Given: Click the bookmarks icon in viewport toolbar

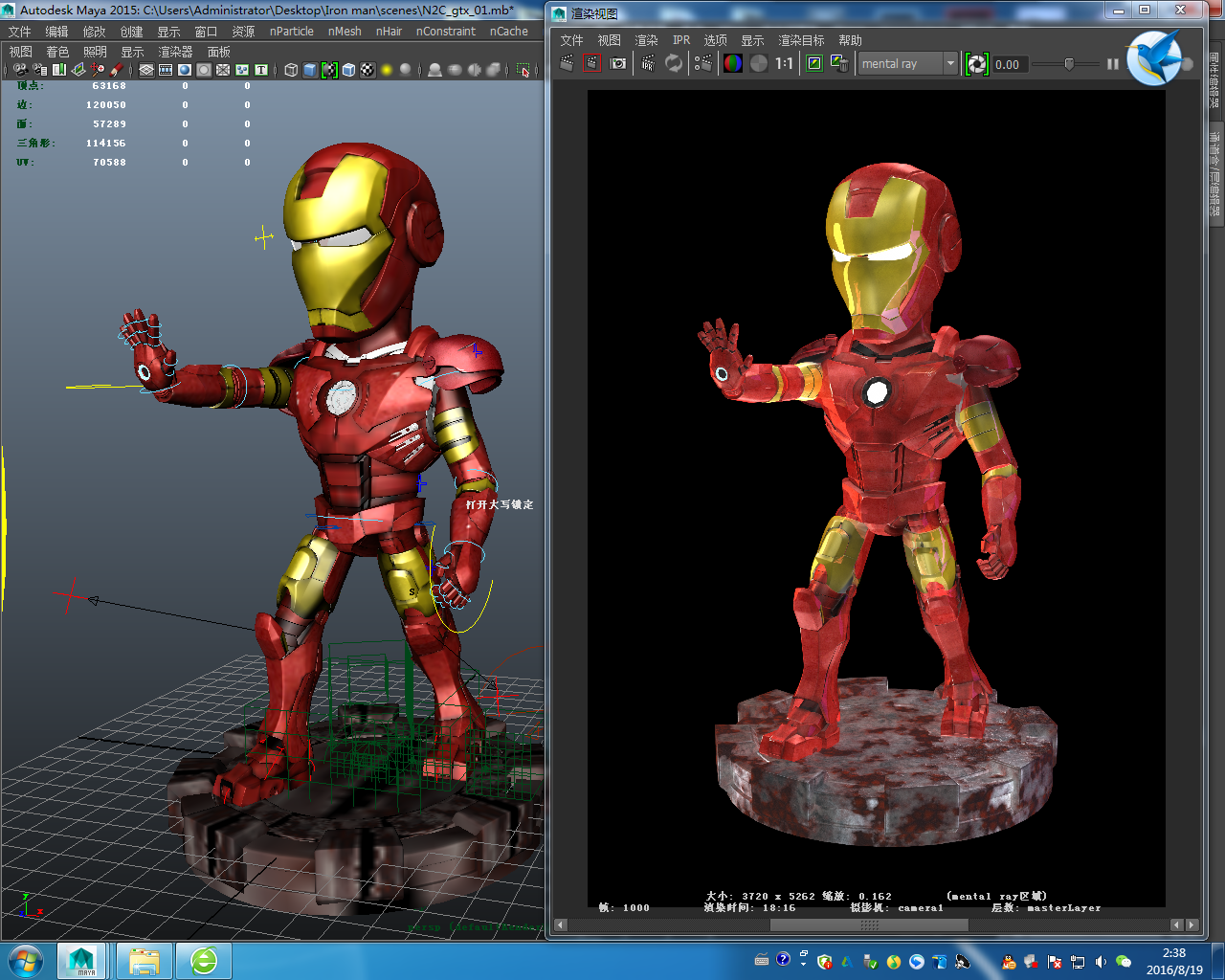Looking at the screenshot, I should point(59,70).
